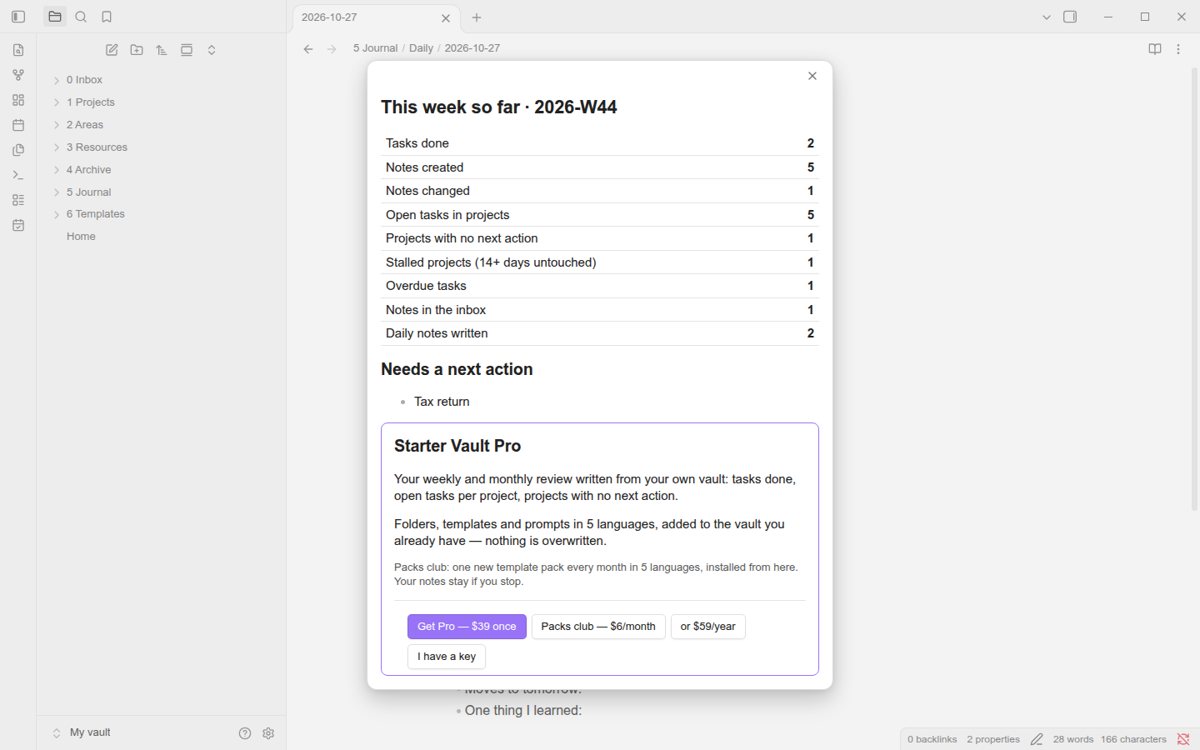Open today's daily note calendar icon
Image resolution: width=1200 pixels, height=750 pixels.
tap(18, 125)
